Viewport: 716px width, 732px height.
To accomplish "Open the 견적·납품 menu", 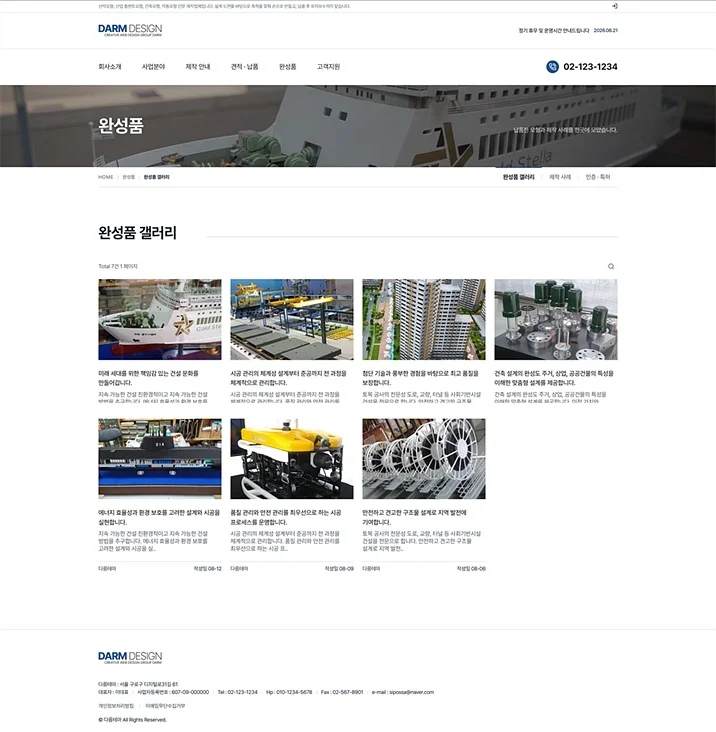I will [x=245, y=67].
